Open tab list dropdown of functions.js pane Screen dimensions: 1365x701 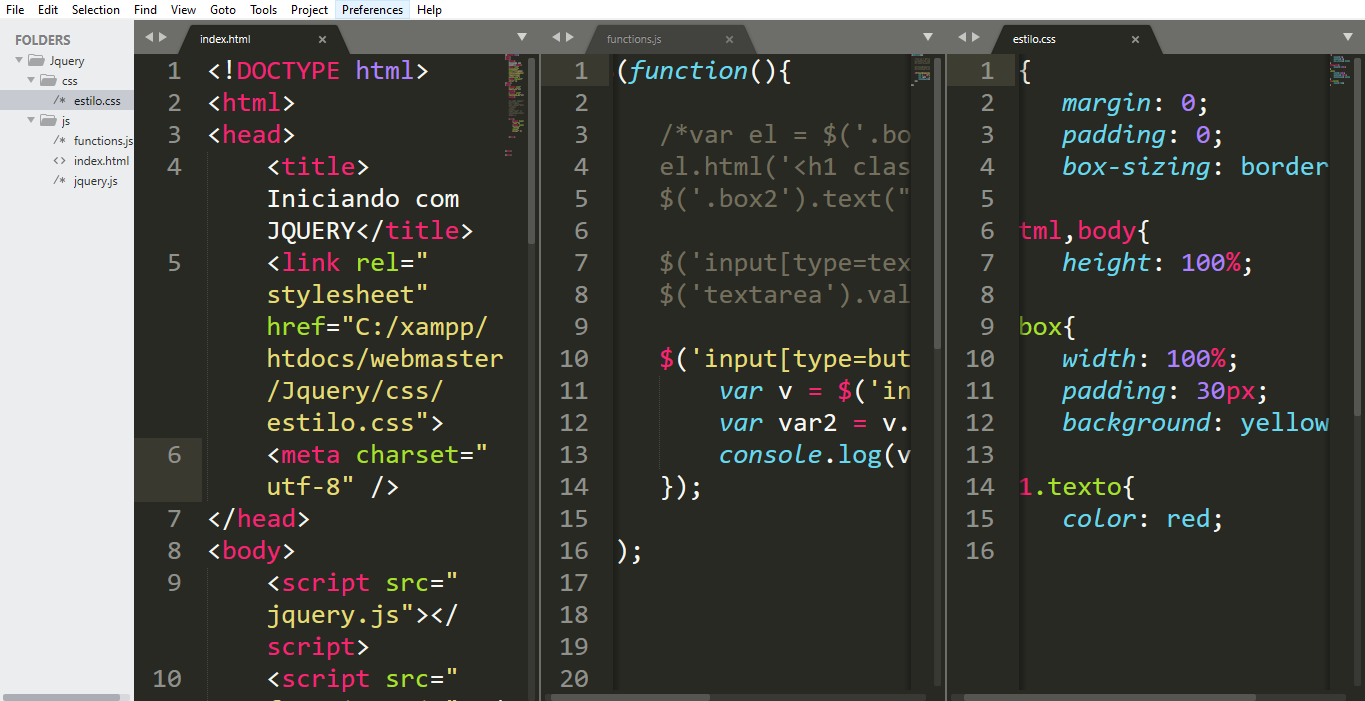(x=927, y=37)
